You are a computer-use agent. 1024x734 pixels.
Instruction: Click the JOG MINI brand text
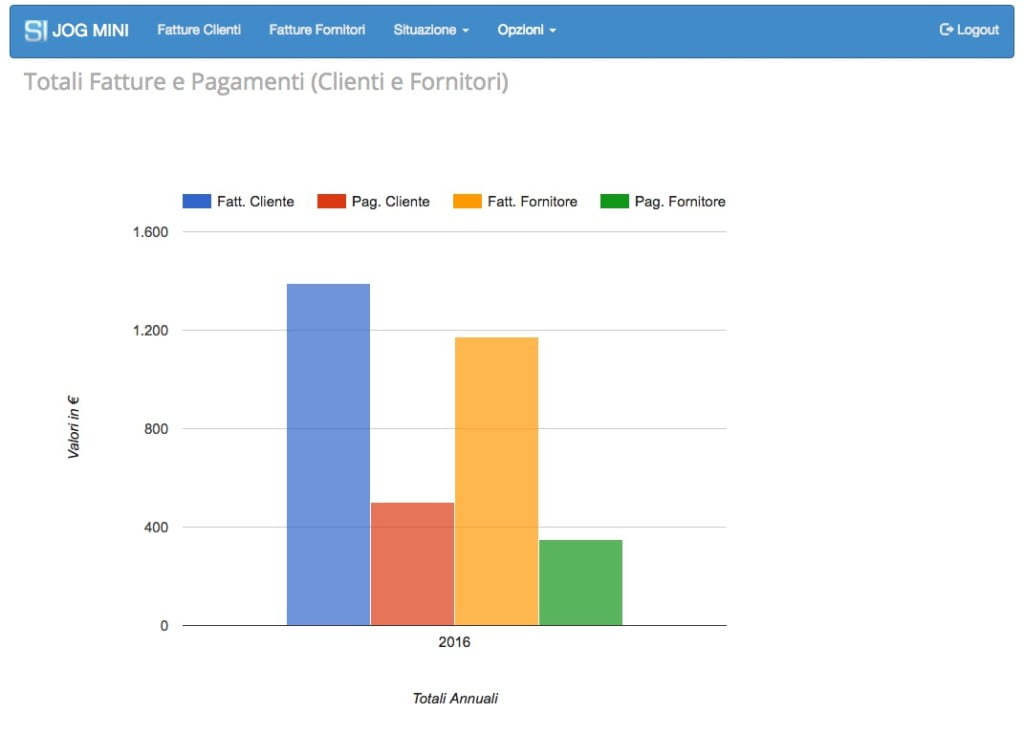pos(90,30)
